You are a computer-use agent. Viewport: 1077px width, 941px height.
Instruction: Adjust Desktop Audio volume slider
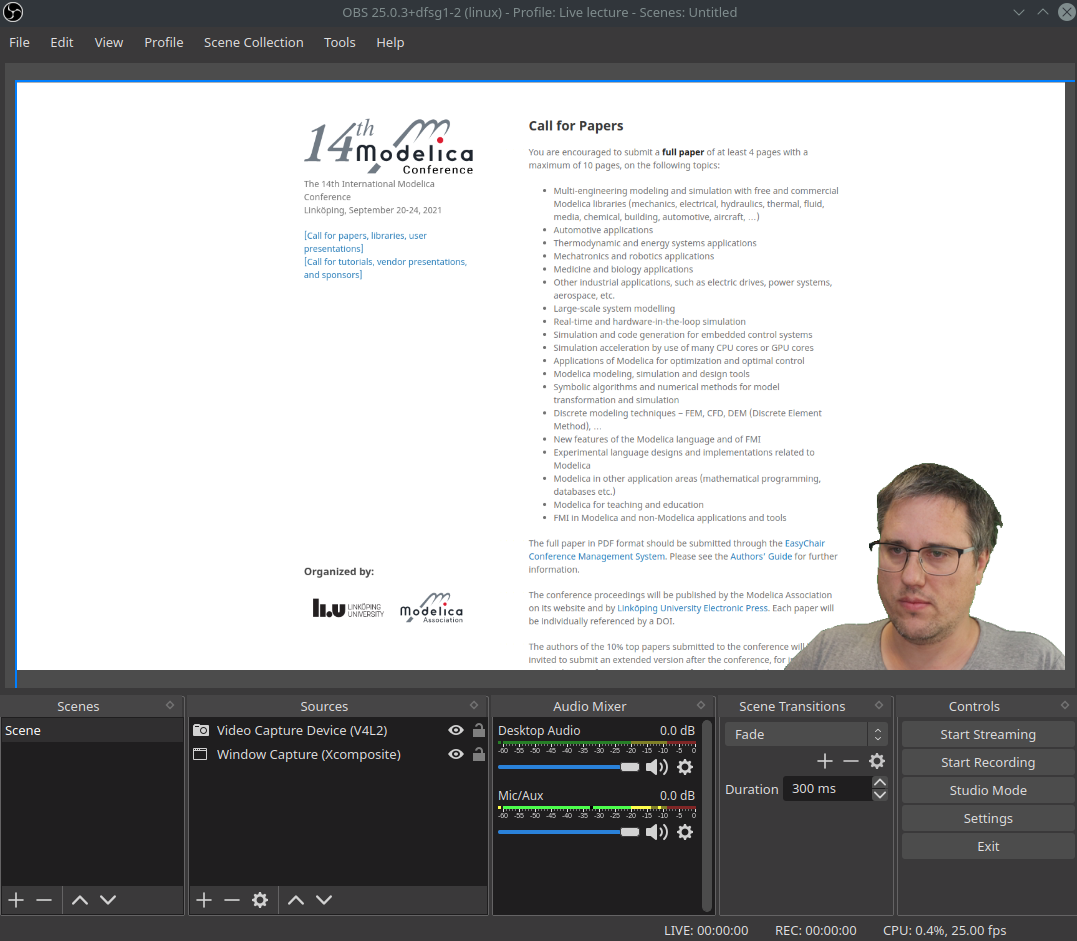pyautogui.click(x=568, y=767)
